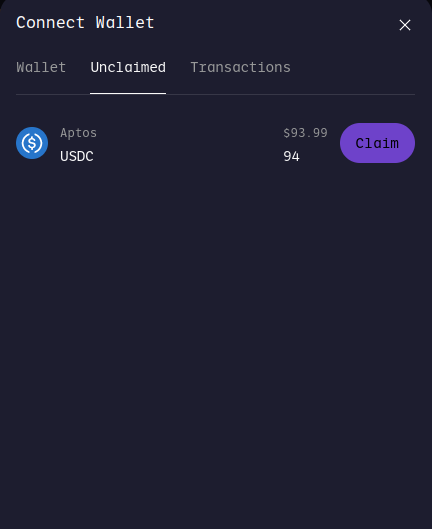The width and height of the screenshot is (432, 529).
Task: Click the USDC token name
Action: pos(77,156)
